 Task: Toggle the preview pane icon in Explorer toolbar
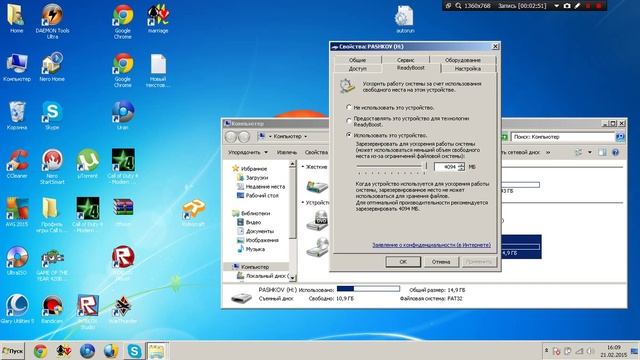tap(602, 152)
